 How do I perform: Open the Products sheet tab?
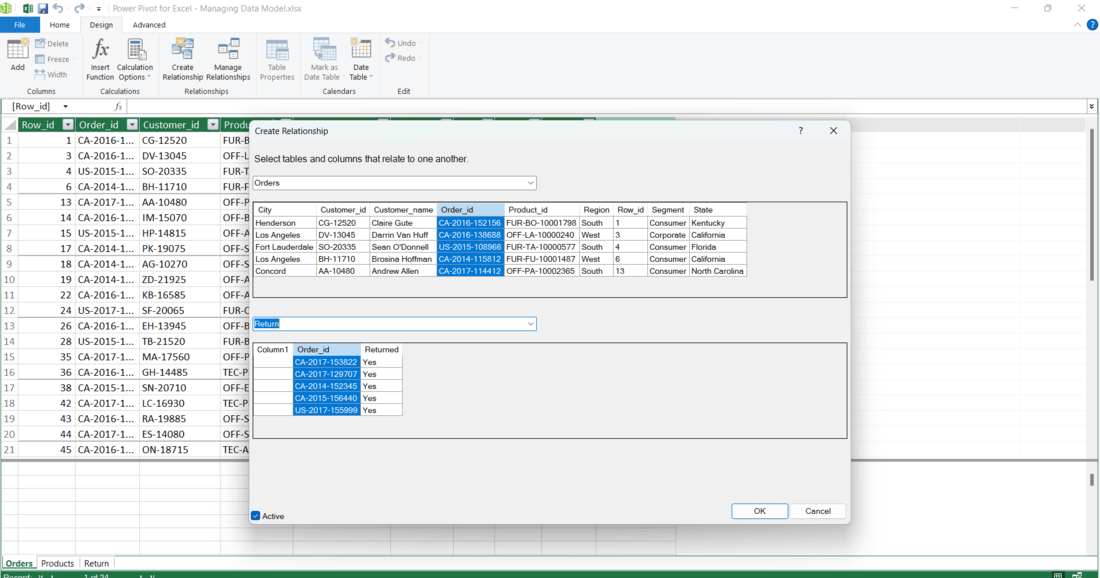tap(57, 563)
